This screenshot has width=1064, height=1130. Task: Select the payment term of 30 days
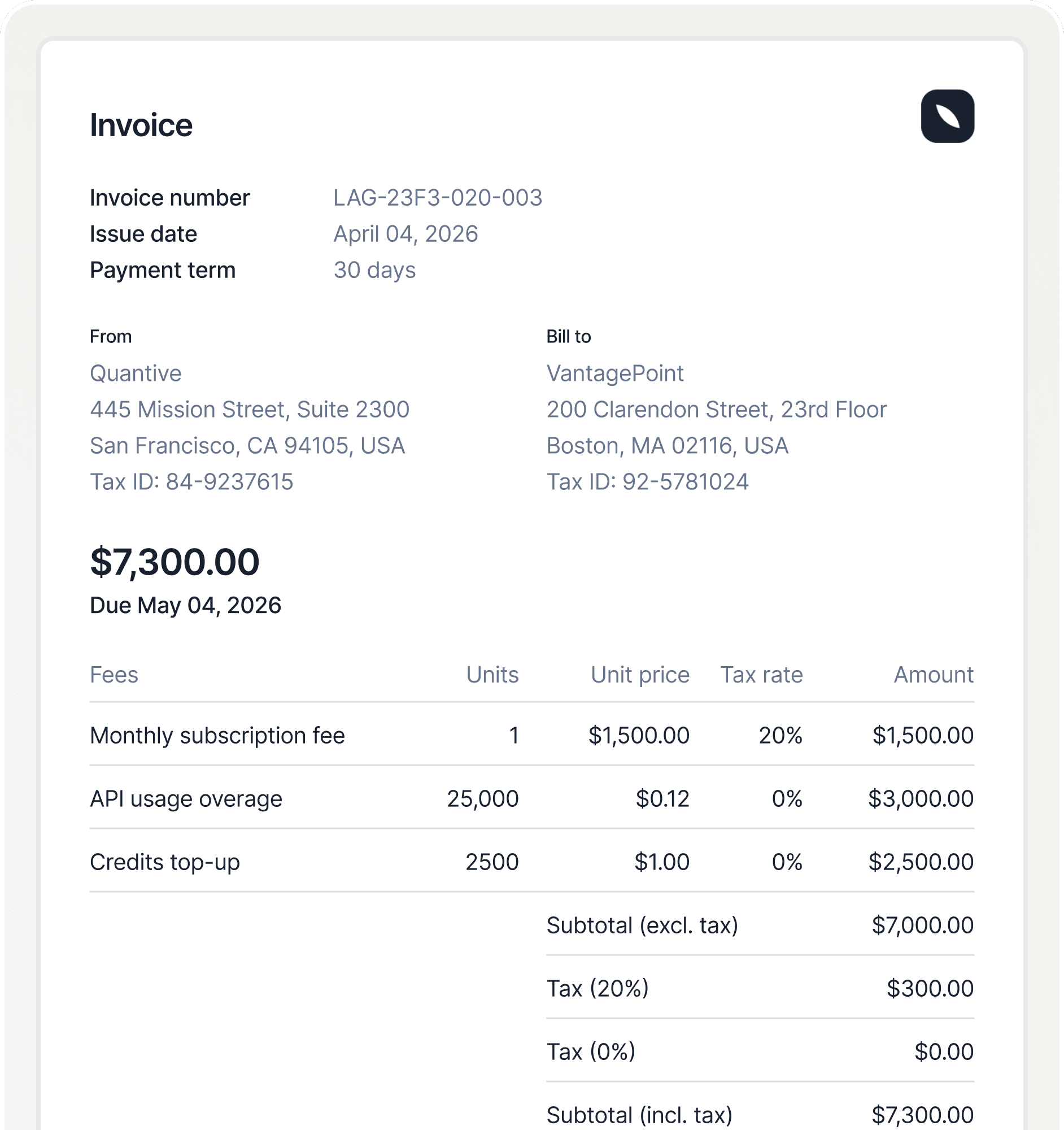pyautogui.click(x=374, y=270)
